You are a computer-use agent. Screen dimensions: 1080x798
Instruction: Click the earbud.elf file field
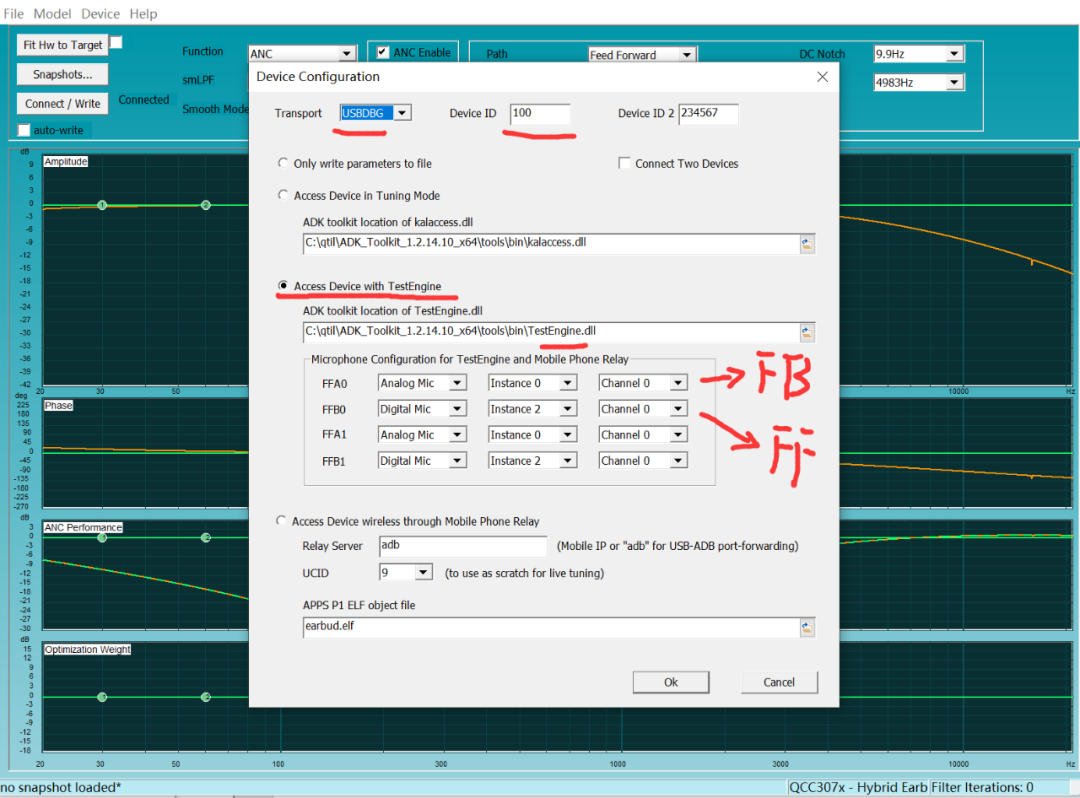pos(551,627)
